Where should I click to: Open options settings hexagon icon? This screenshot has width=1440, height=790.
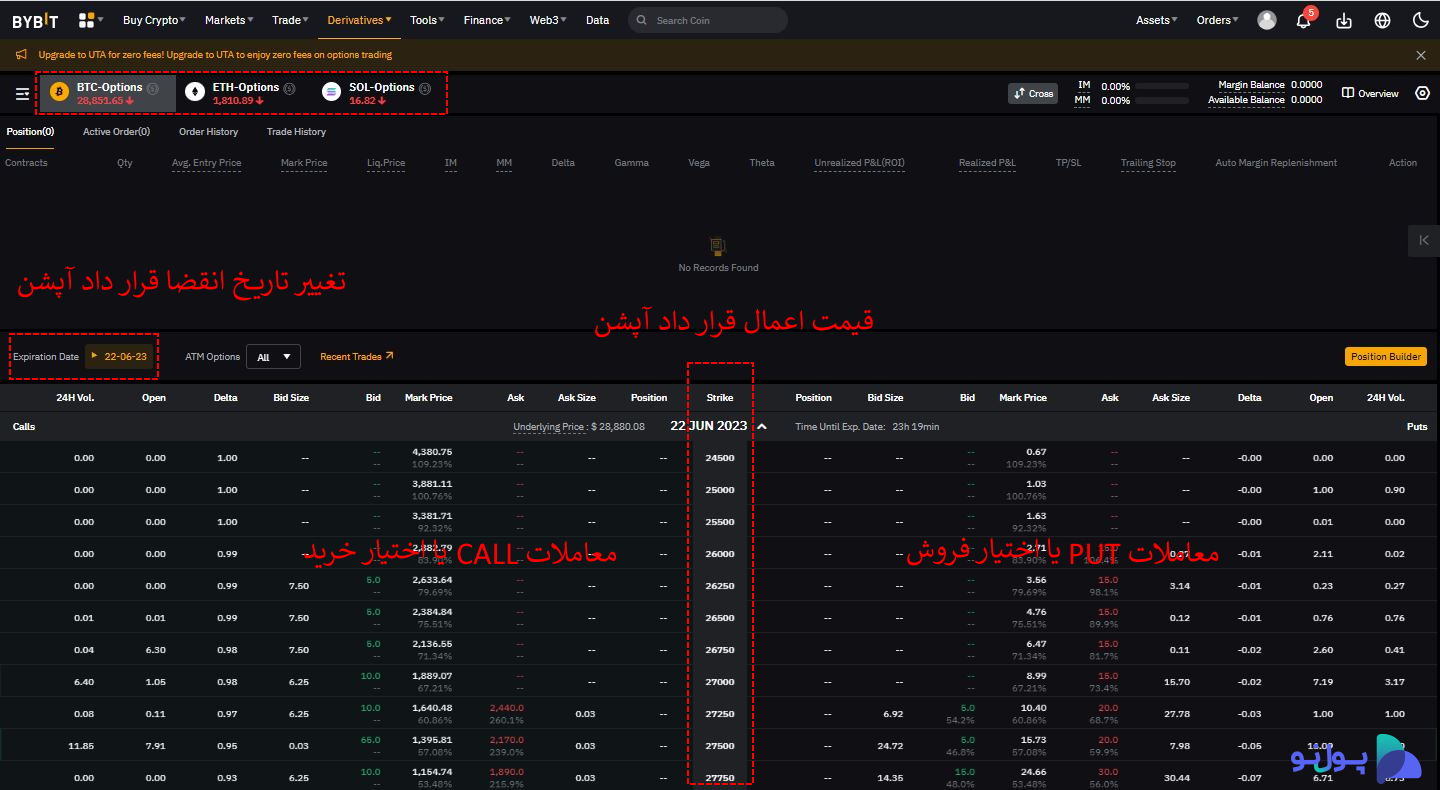pyautogui.click(x=1423, y=93)
